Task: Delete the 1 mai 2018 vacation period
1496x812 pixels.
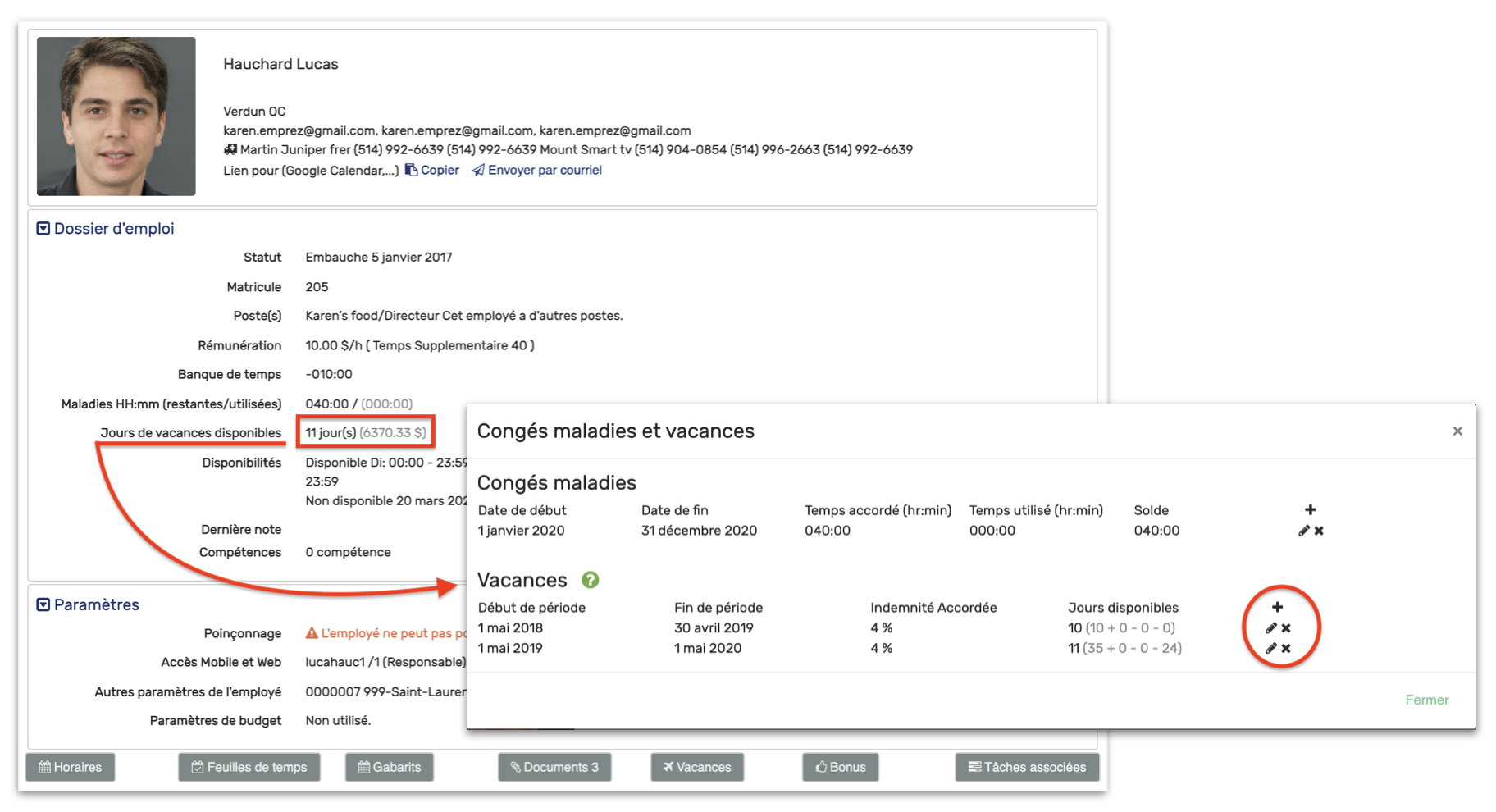Action: (1286, 628)
